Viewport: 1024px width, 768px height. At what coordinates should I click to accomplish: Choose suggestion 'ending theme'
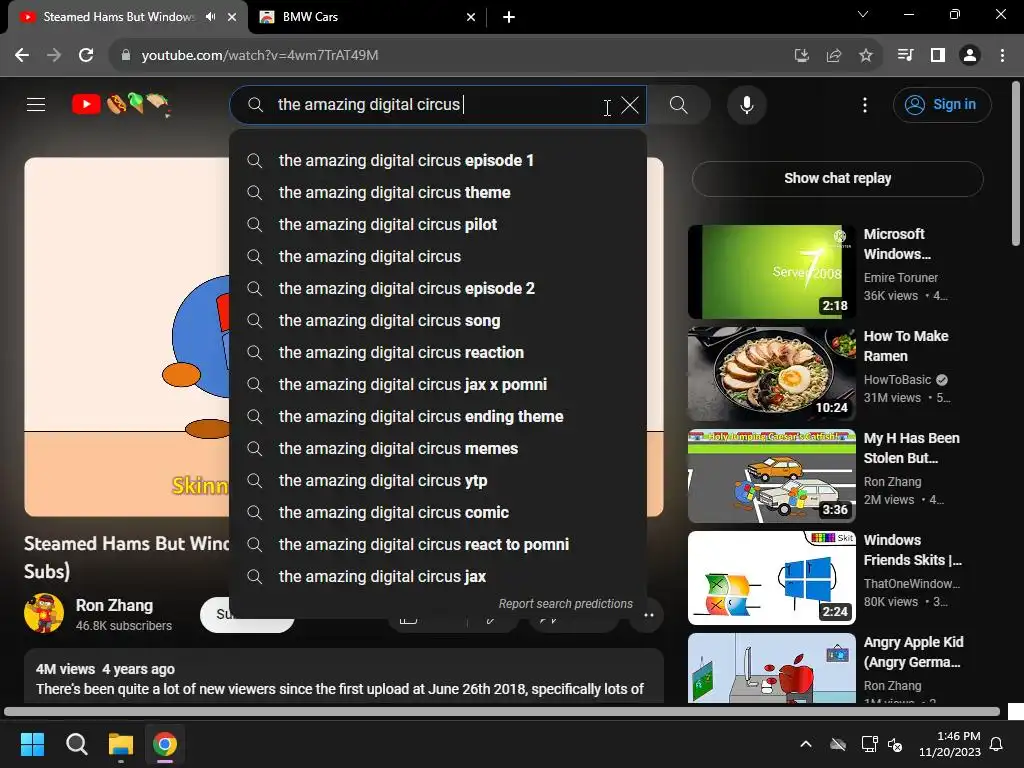438,417
